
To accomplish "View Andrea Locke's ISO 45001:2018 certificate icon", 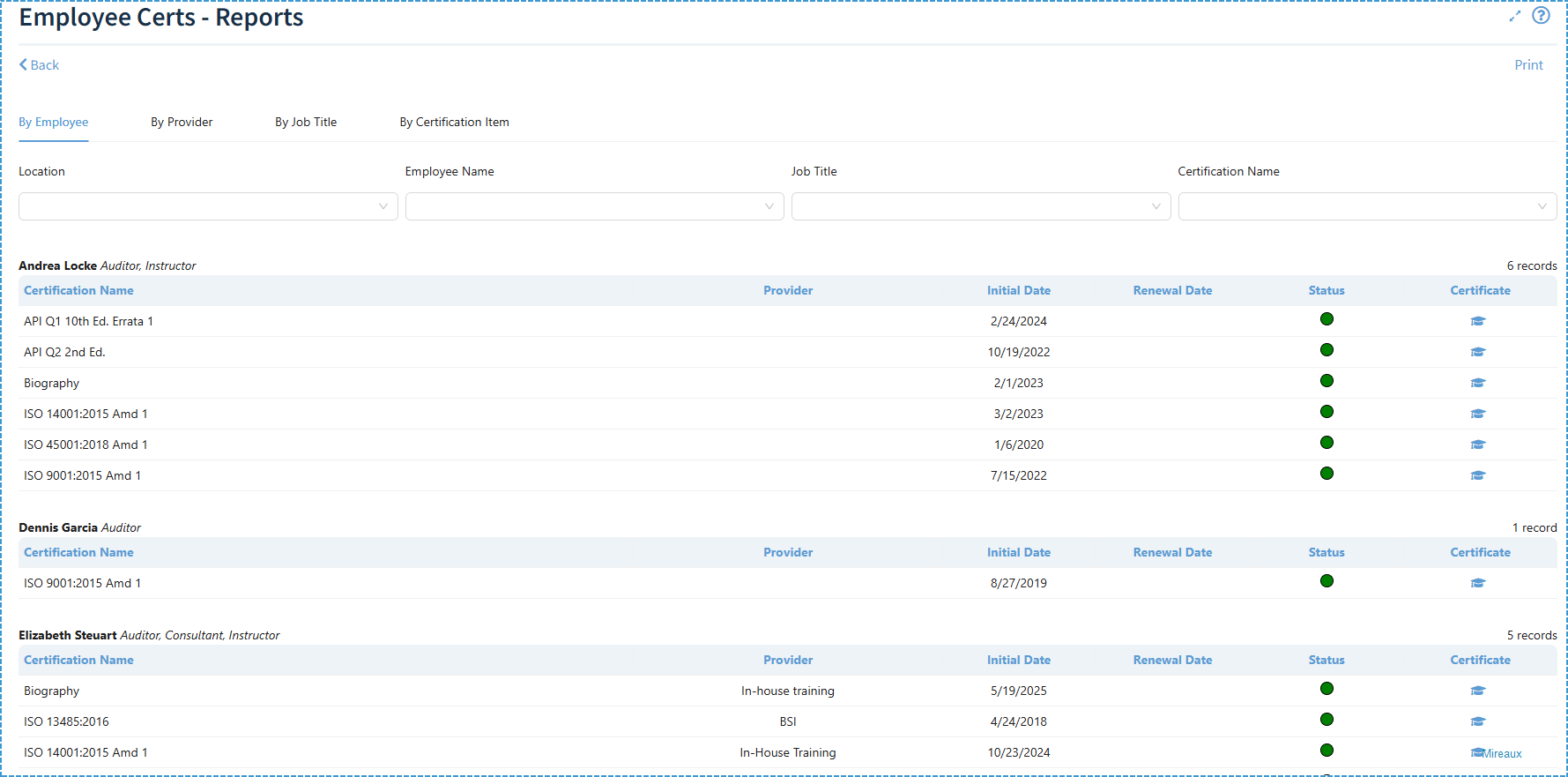I will pyautogui.click(x=1478, y=445).
